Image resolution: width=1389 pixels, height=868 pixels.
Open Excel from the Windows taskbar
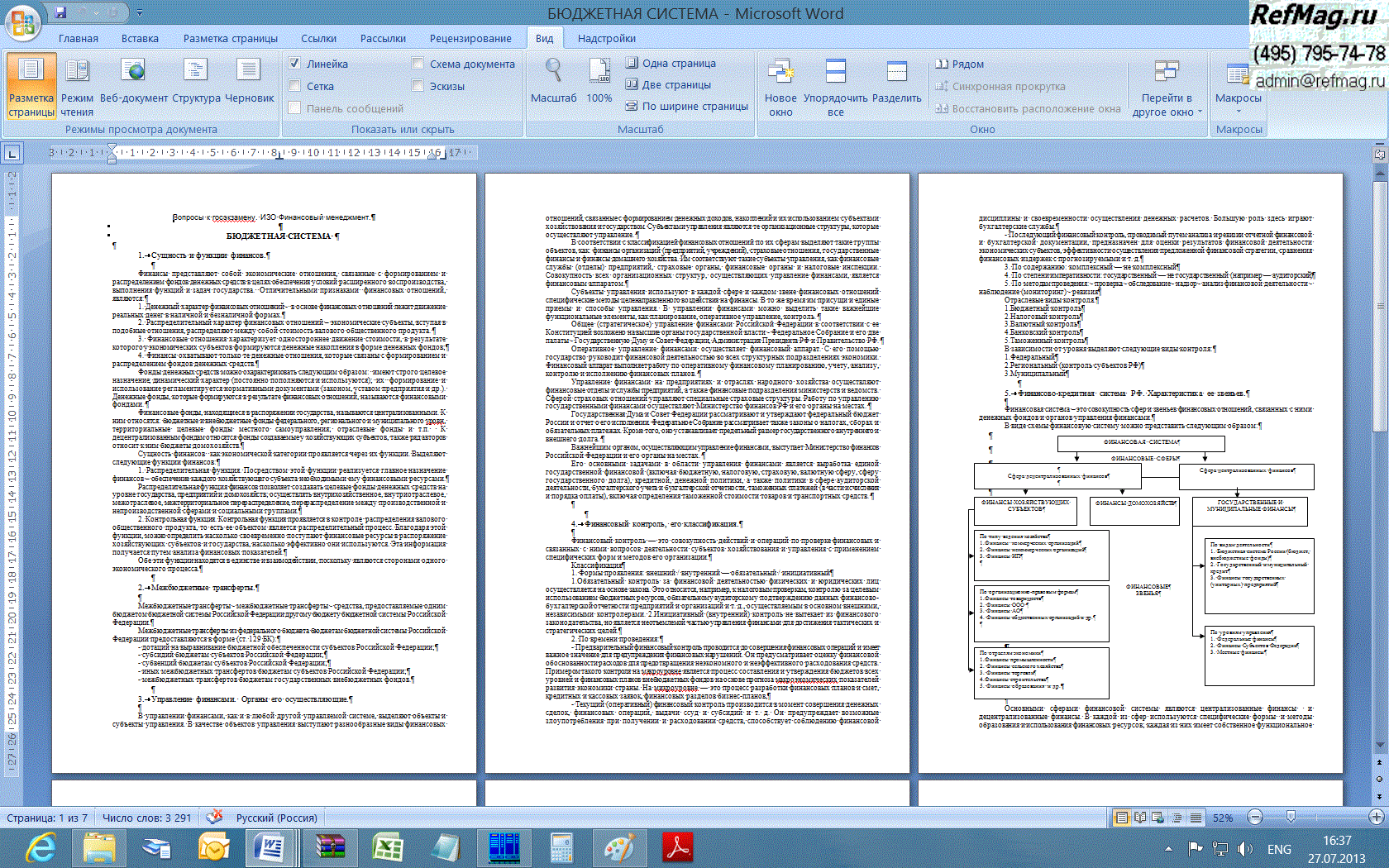pos(387,847)
